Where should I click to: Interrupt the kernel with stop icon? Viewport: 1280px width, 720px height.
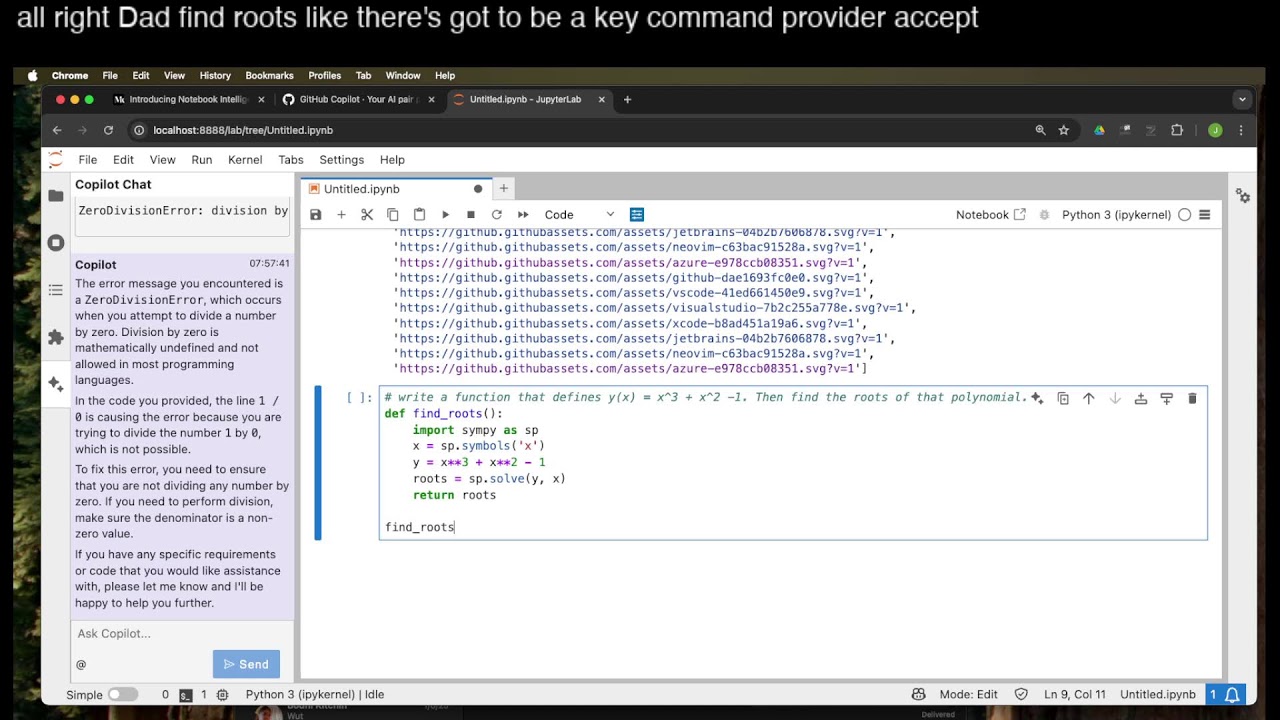click(x=471, y=215)
